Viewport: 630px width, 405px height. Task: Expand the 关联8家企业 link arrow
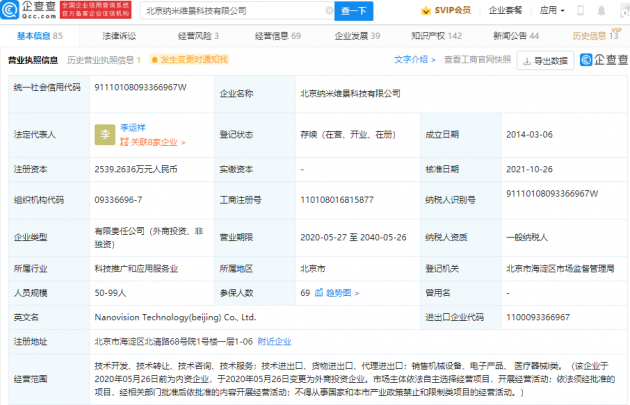pyautogui.click(x=182, y=142)
